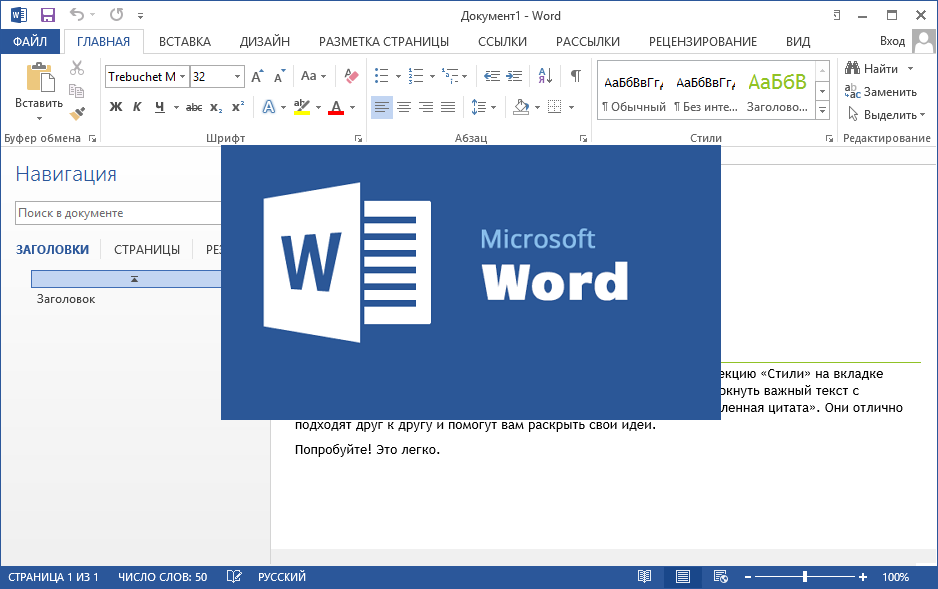Open the font size 32 dropdown
This screenshot has width=938, height=589.
pyautogui.click(x=237, y=77)
